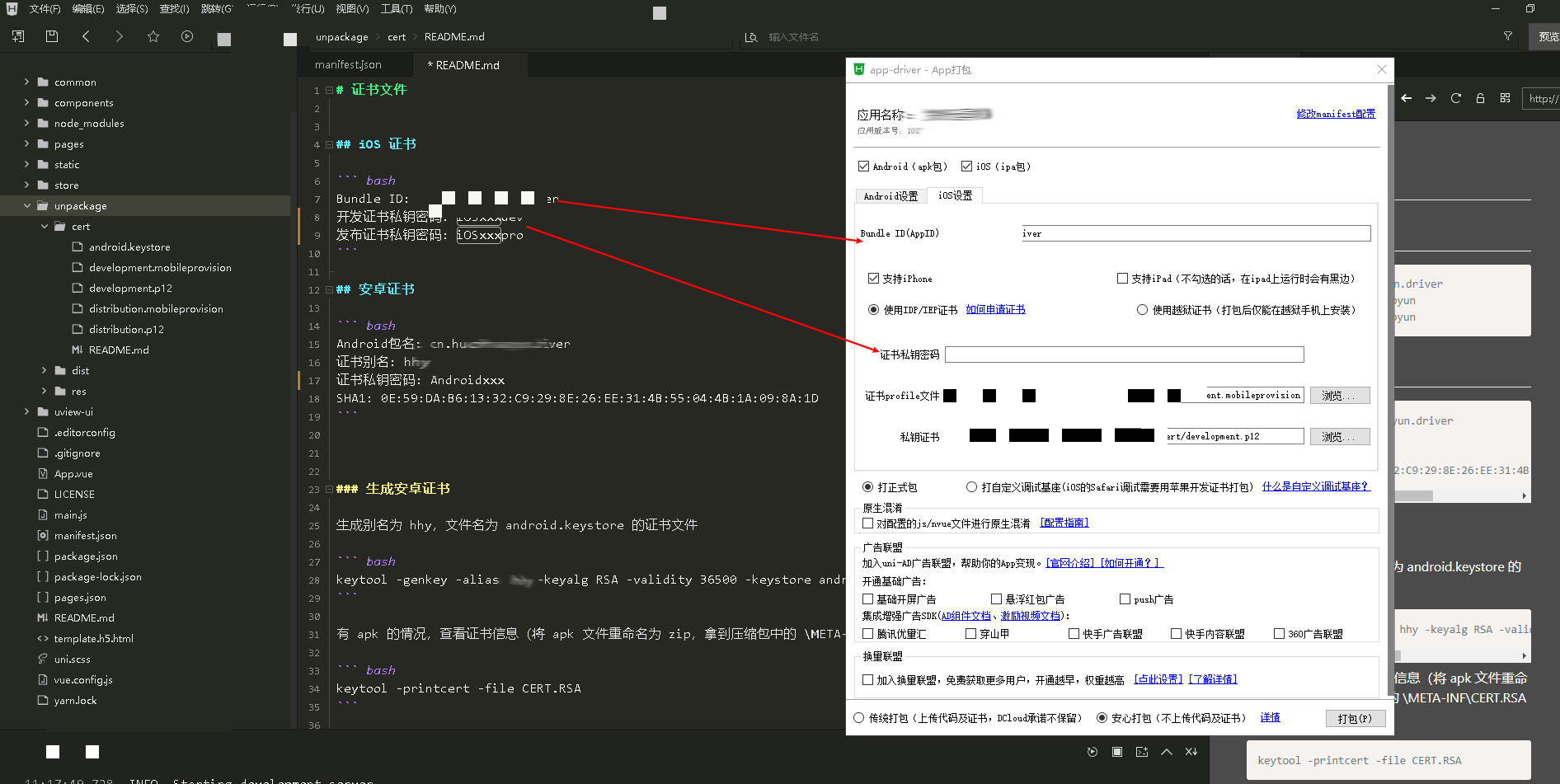The image size is (1560, 784).
Task: Click the save file icon in toolbar
Action: 52,36
